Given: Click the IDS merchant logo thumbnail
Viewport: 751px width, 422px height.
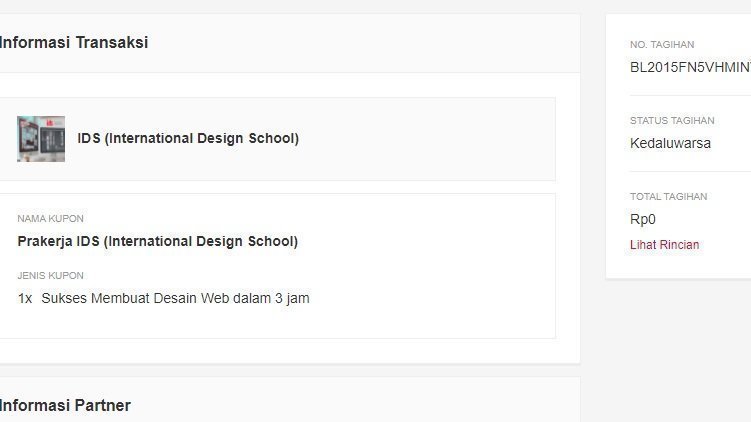Looking at the screenshot, I should click(x=41, y=139).
